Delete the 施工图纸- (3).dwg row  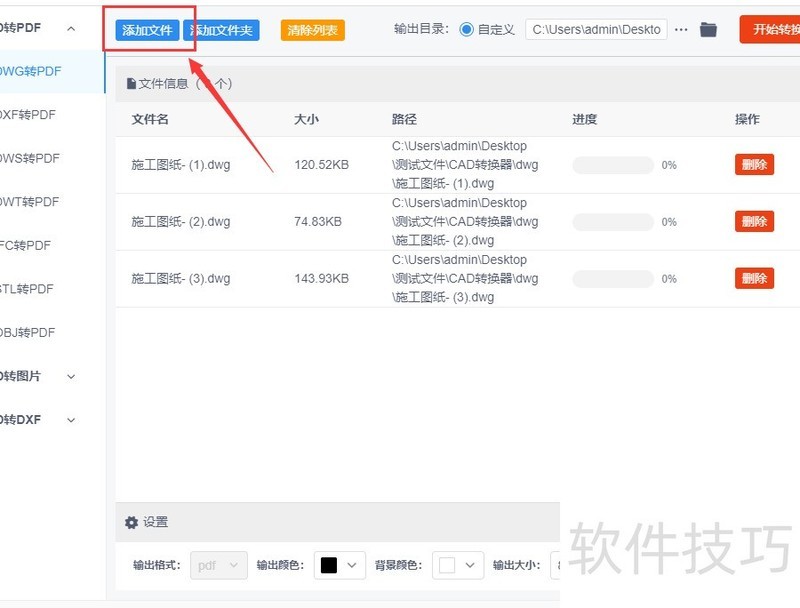pos(754,279)
